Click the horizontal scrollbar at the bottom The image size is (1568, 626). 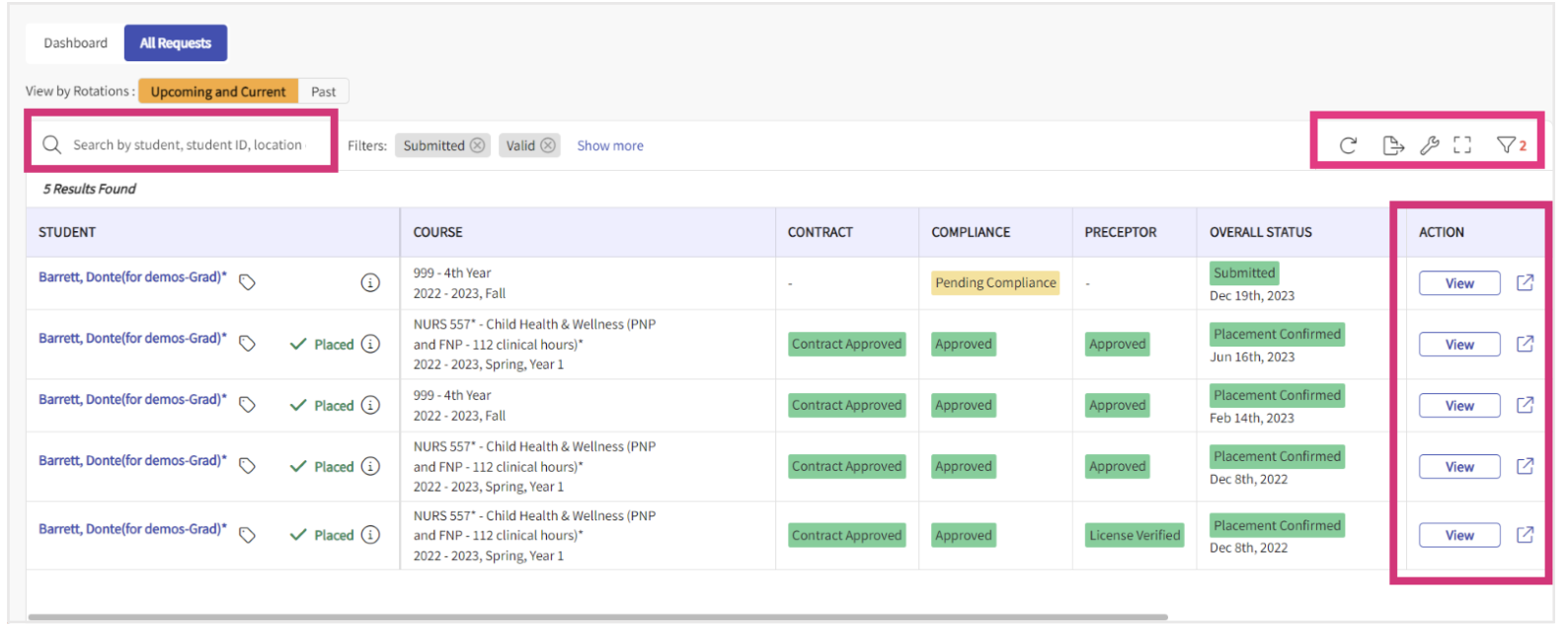pyautogui.click(x=597, y=617)
